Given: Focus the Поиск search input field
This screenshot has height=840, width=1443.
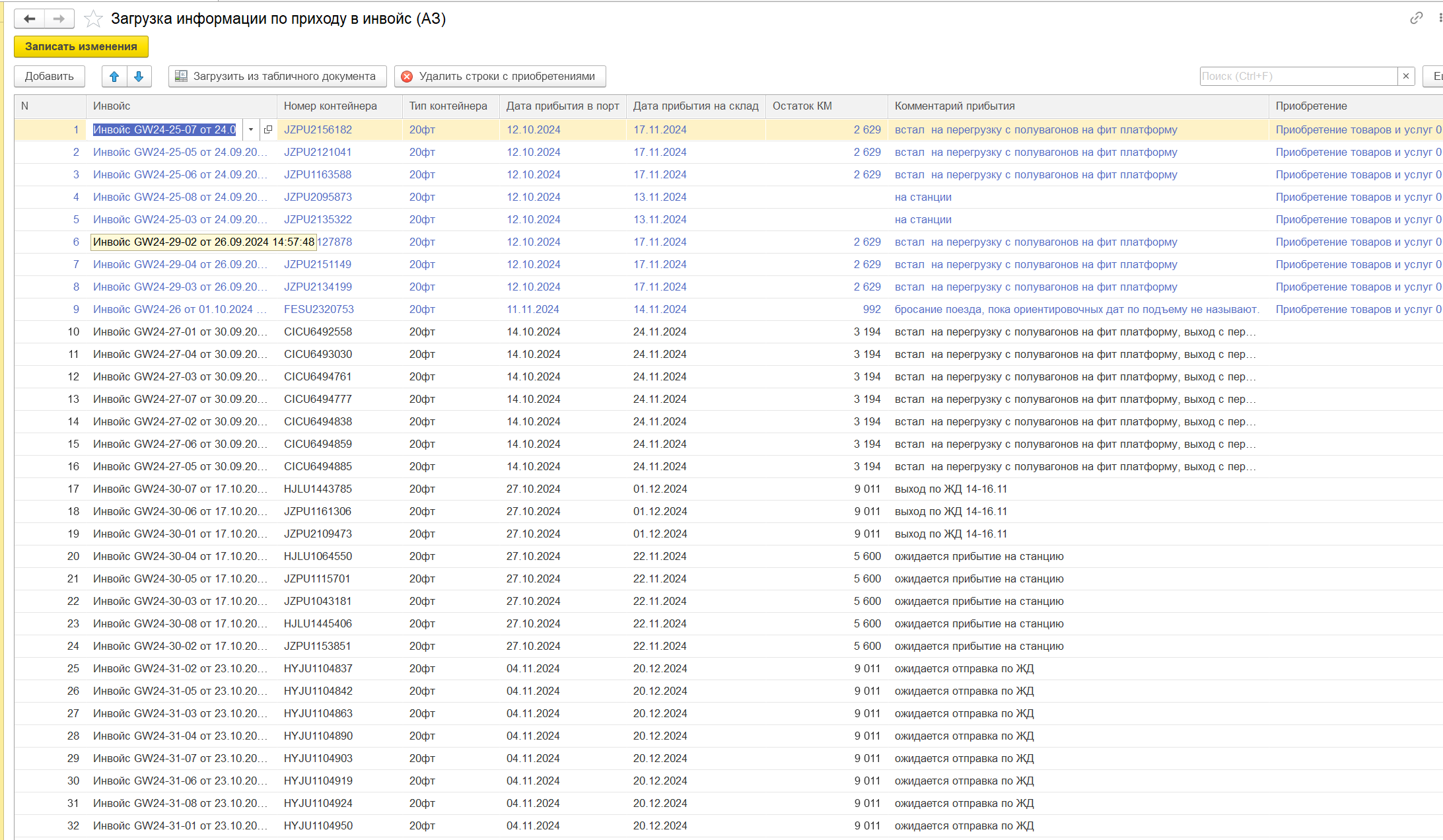Looking at the screenshot, I should point(1298,77).
